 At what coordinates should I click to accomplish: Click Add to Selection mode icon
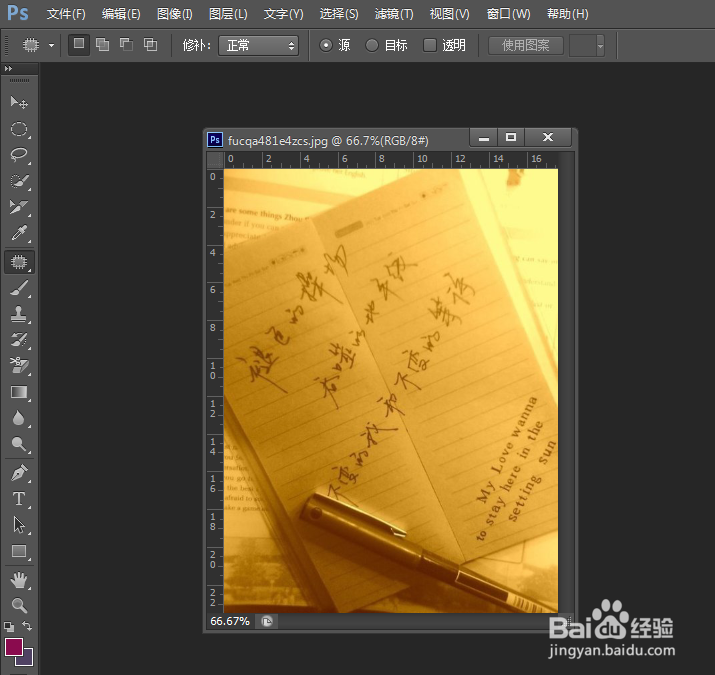tap(103, 44)
